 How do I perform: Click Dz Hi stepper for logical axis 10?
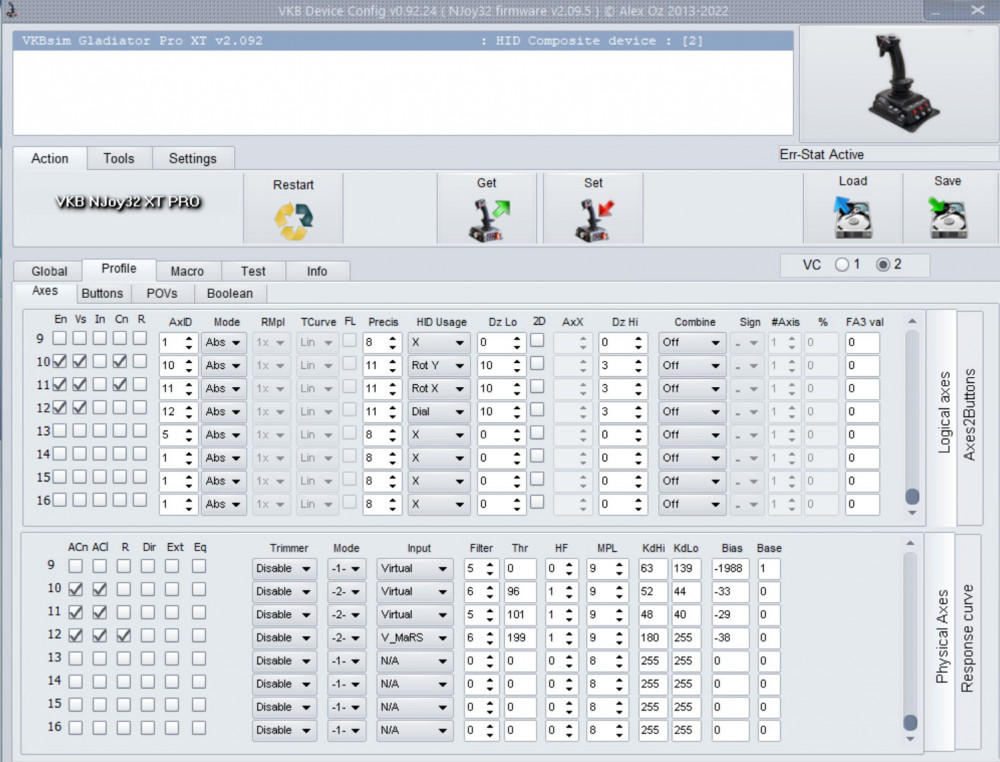(x=638, y=365)
